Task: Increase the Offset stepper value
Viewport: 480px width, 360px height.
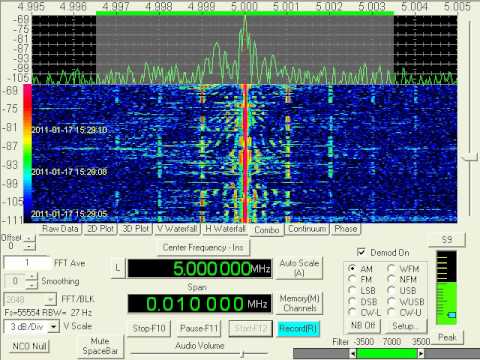Action: coord(30,238)
